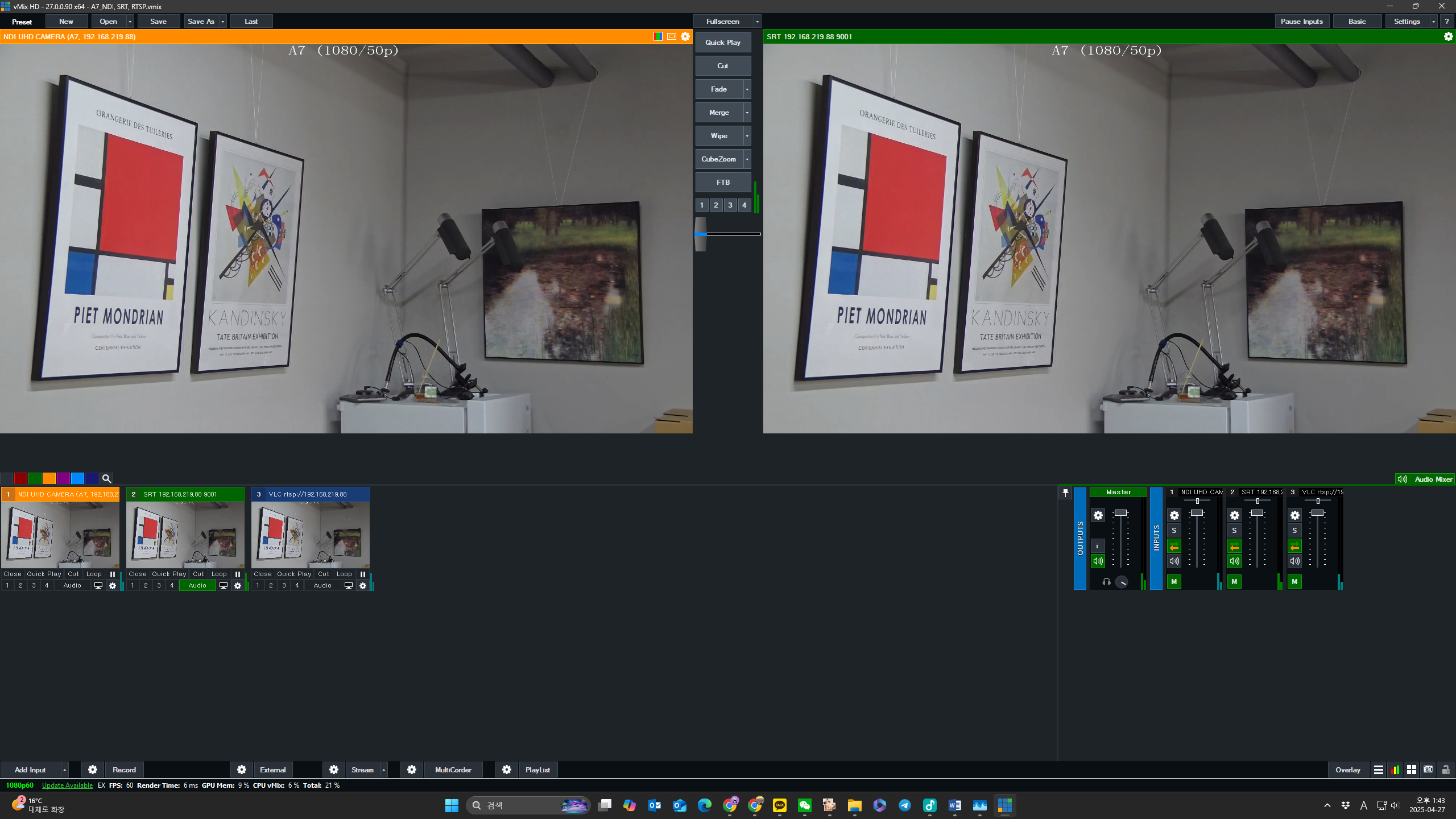1456x819 pixels.
Task: Toggle follow-mix arrows on SRT channel
Action: point(1235,547)
